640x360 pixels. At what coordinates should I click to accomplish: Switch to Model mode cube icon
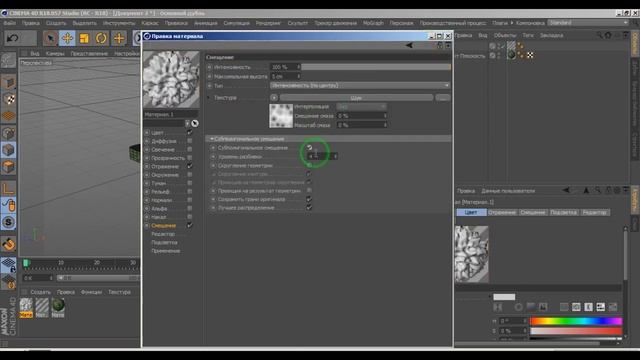[x=9, y=83]
